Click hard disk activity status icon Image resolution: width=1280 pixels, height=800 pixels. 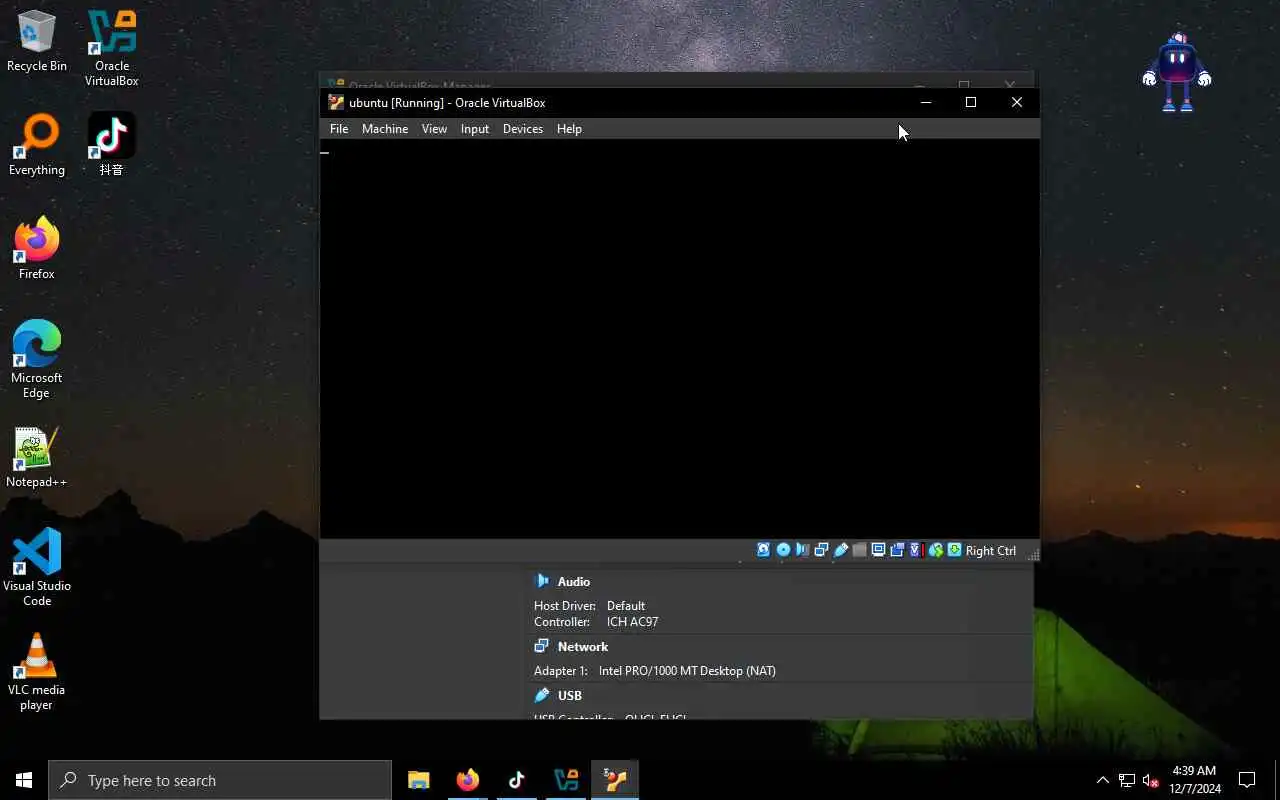point(763,550)
